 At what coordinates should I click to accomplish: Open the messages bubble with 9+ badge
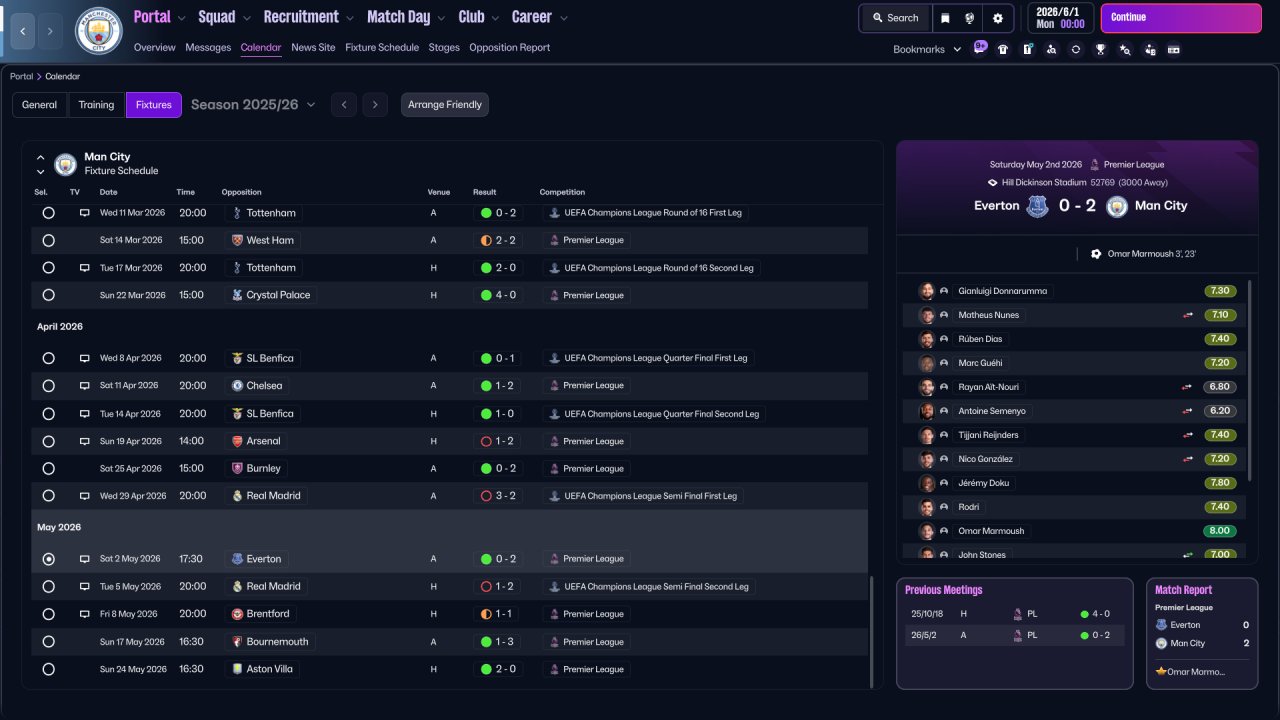coord(979,48)
